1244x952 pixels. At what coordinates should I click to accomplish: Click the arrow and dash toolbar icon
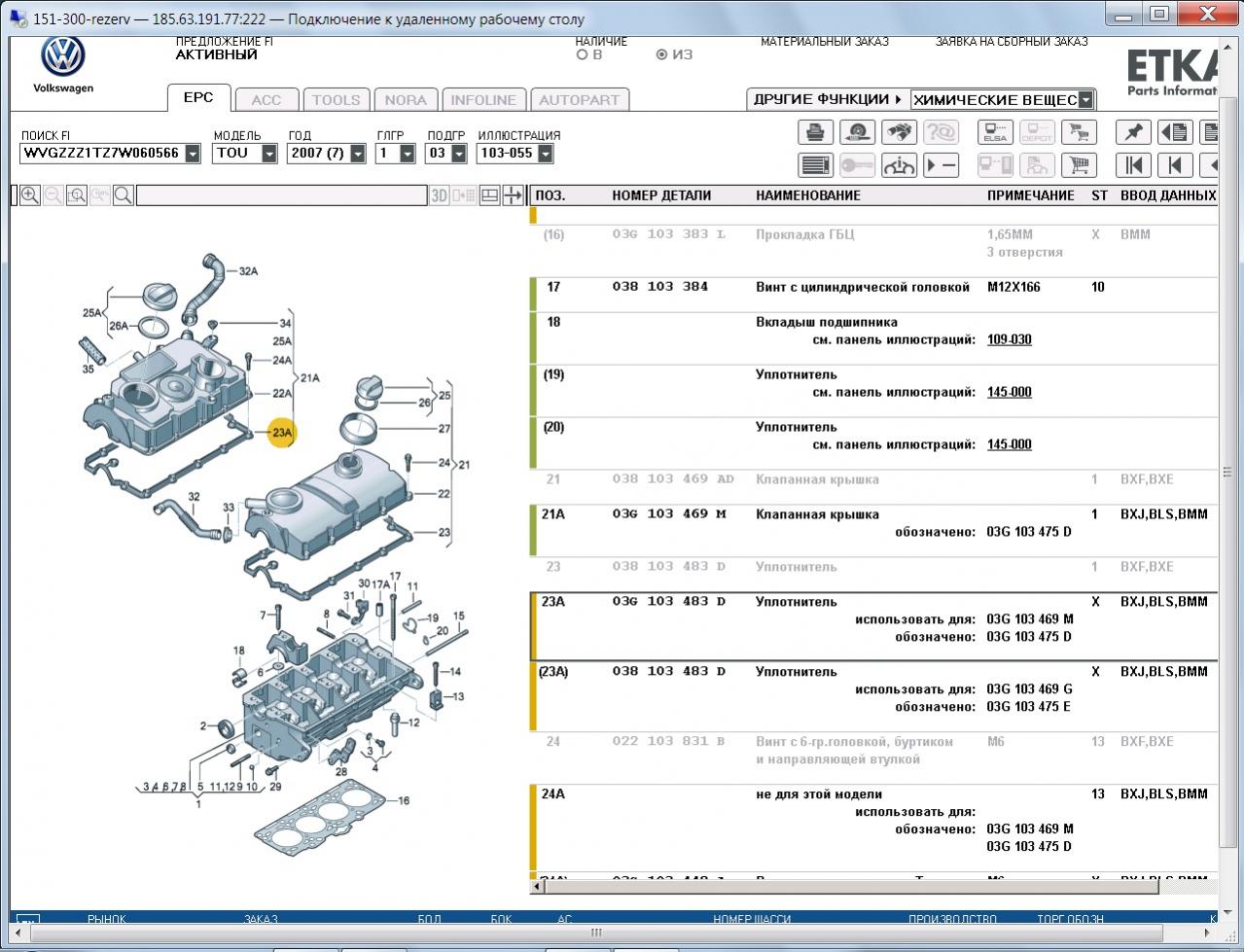941,165
